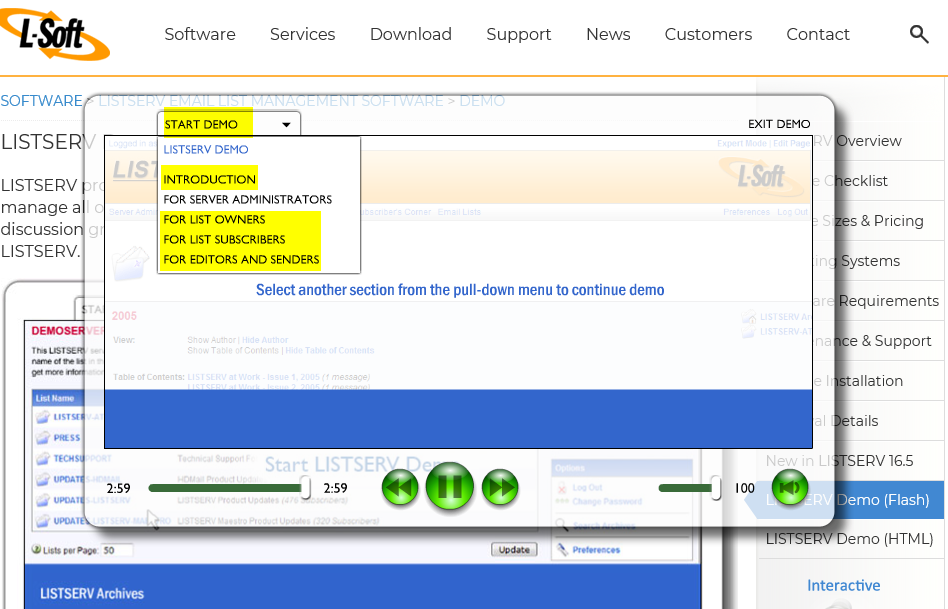Image resolution: width=948 pixels, height=609 pixels.
Task: Open the Customers navigation menu
Action: click(708, 34)
